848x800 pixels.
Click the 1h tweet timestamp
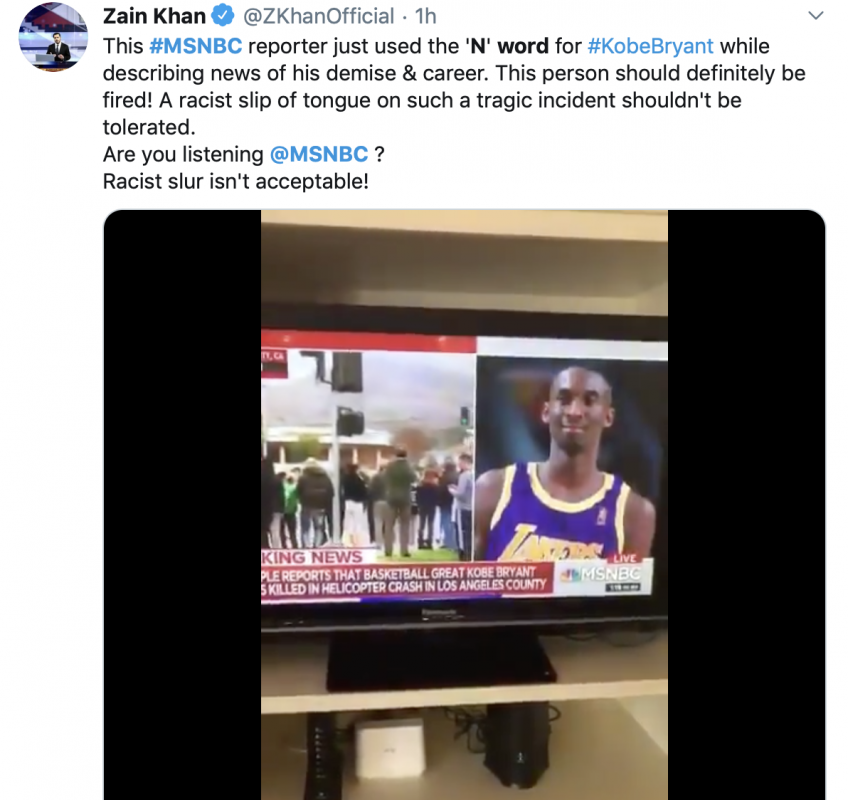pyautogui.click(x=426, y=16)
